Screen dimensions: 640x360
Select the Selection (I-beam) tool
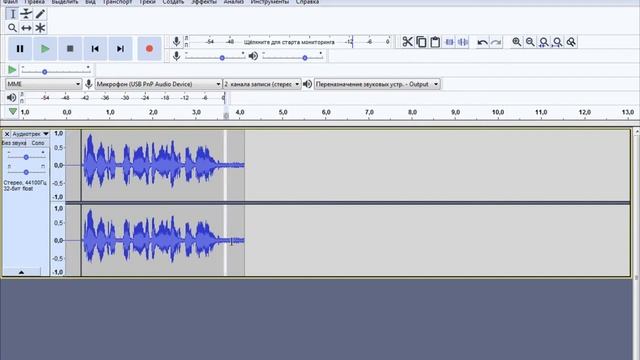click(12, 14)
